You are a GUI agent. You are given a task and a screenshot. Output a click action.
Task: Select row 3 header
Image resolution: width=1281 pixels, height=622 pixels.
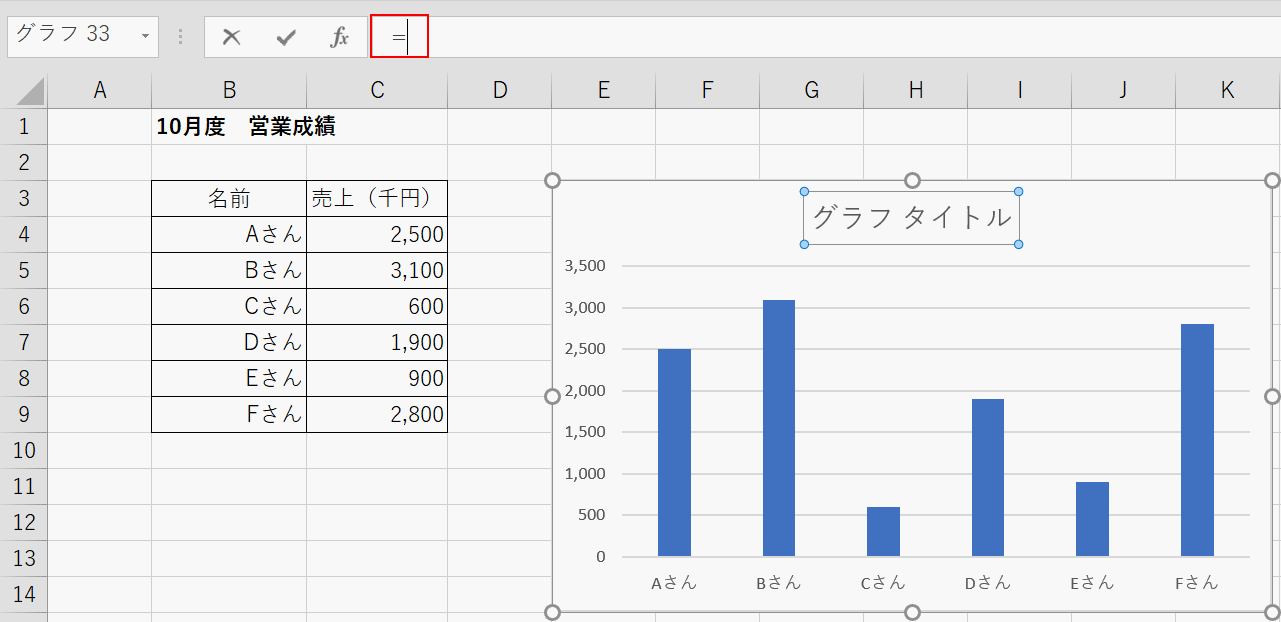(x=24, y=198)
